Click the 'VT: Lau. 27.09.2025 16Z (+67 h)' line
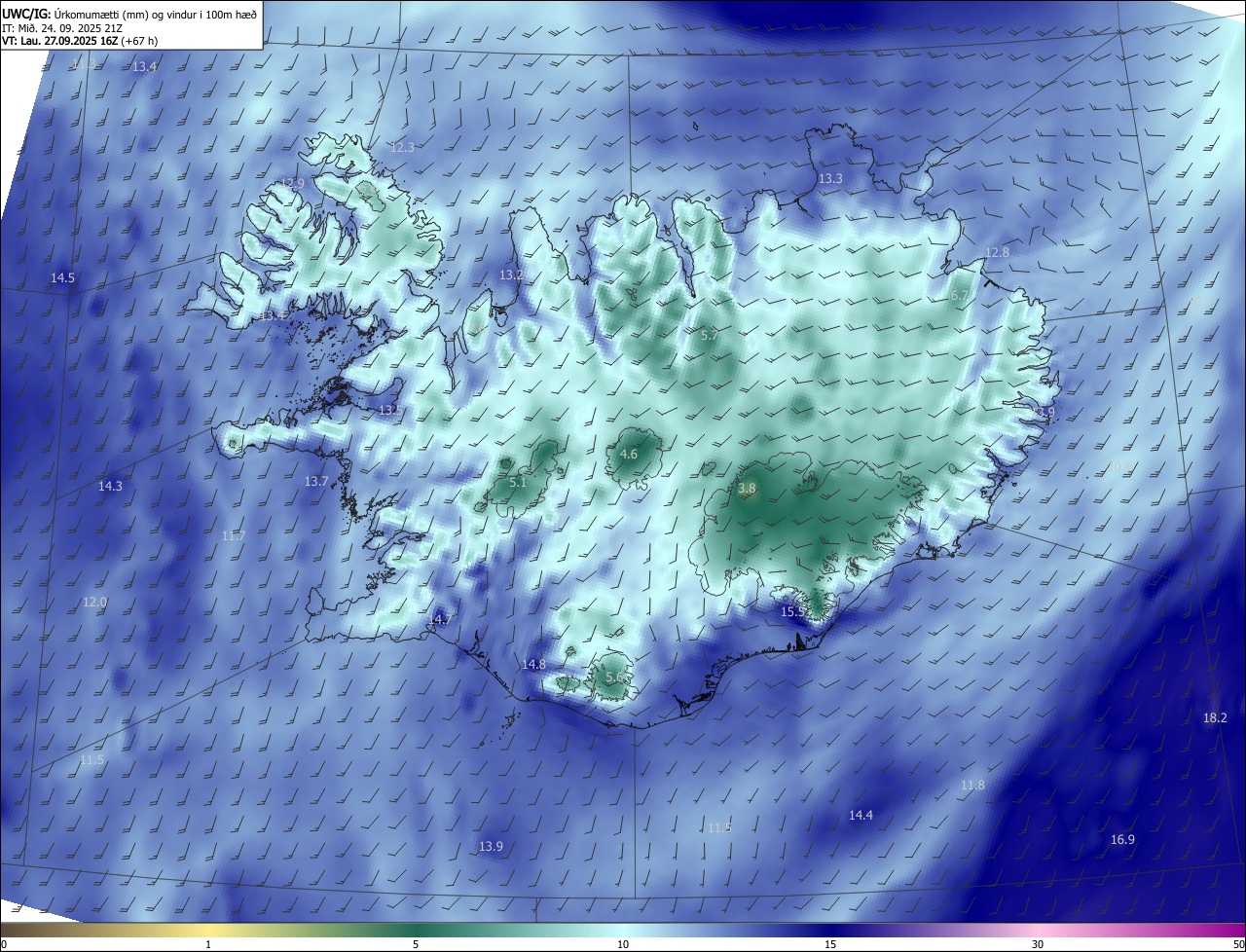This screenshot has width=1246, height=952. pos(80,41)
